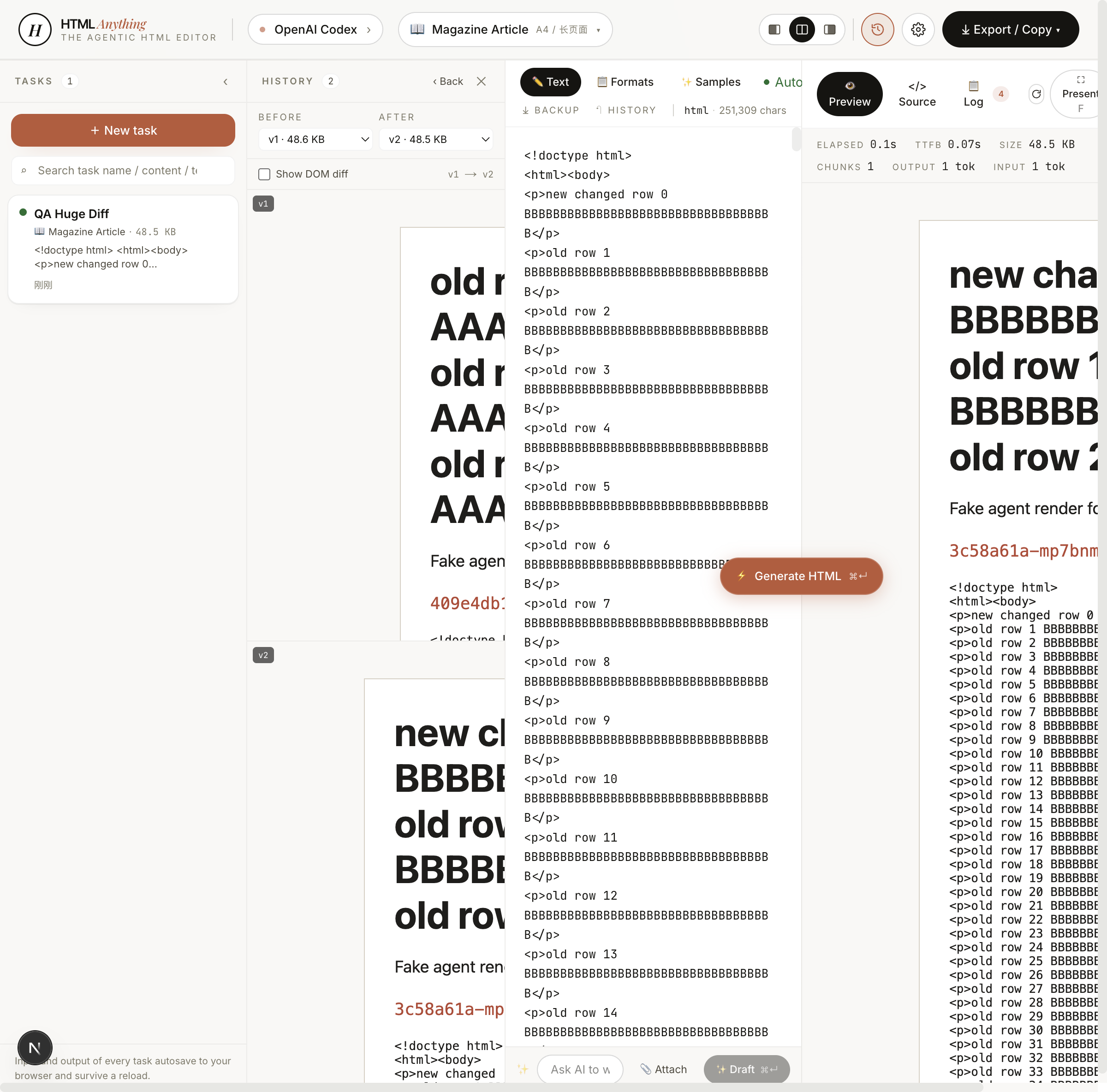
Task: Click the TTFB 0.07s stat
Action: (x=948, y=144)
